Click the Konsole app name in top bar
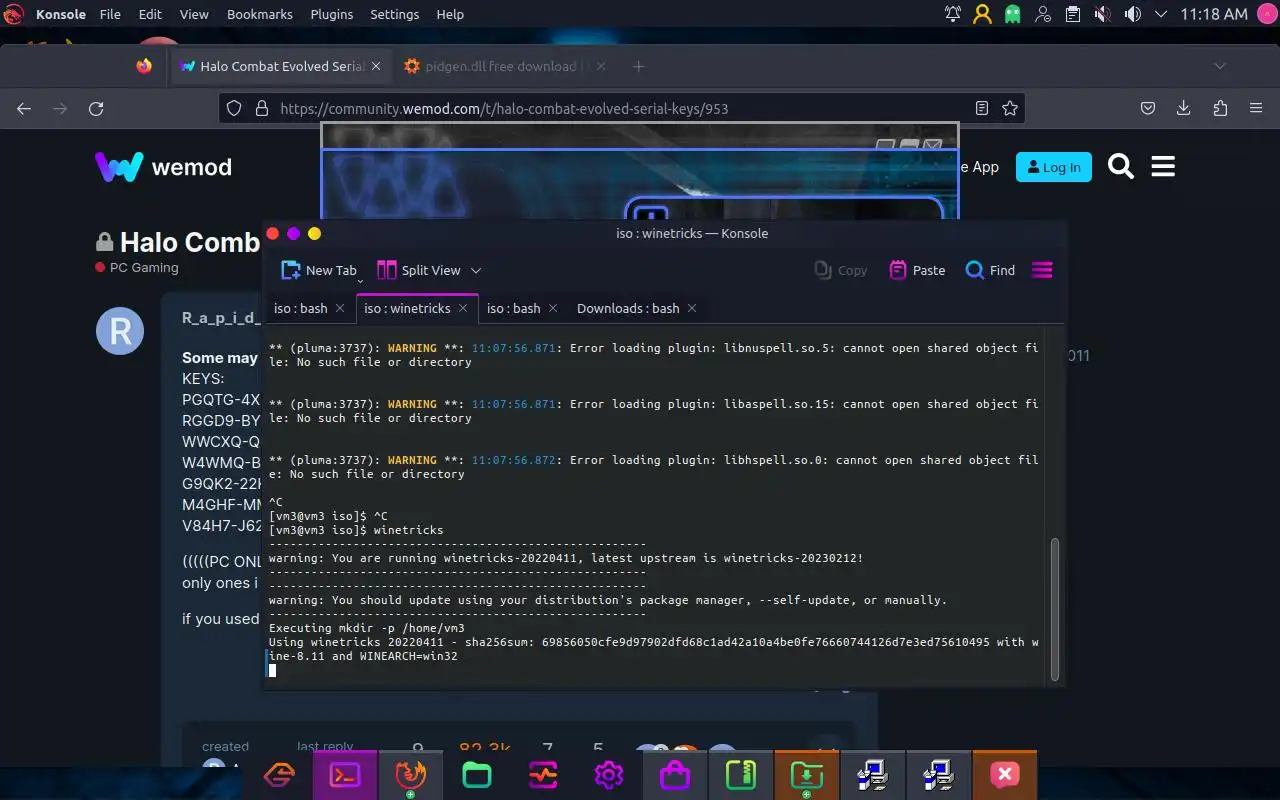The image size is (1280, 800). (61, 14)
